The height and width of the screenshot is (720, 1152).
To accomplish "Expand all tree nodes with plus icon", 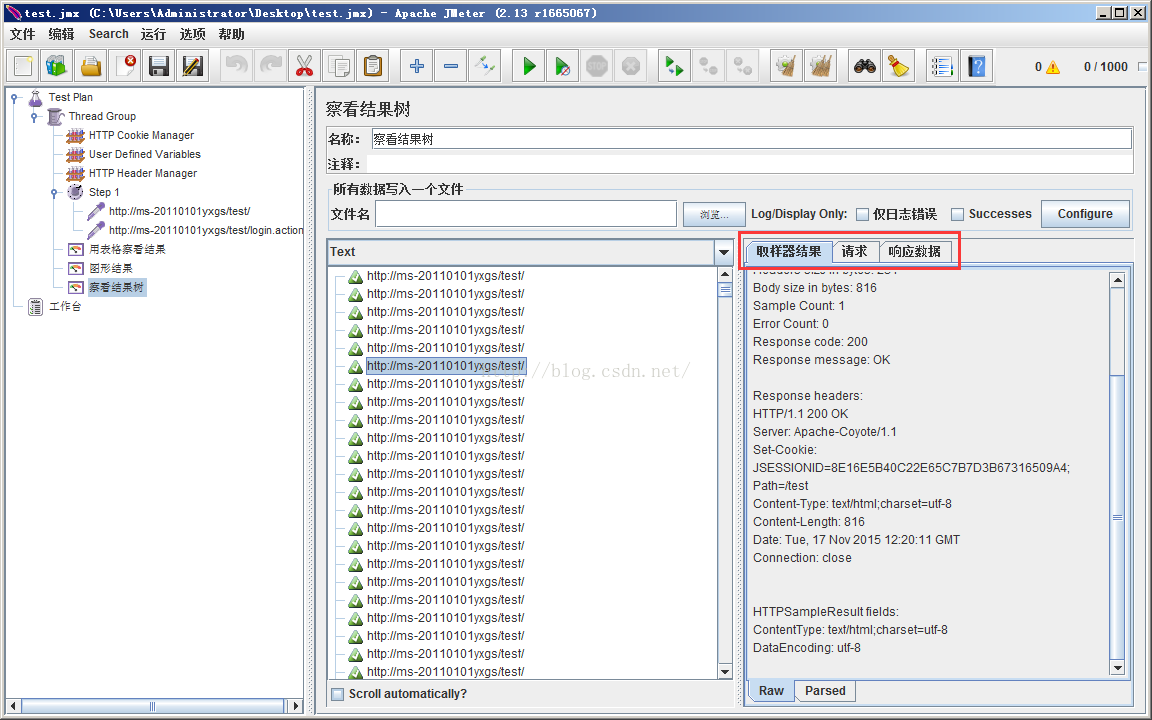I will click(x=417, y=66).
